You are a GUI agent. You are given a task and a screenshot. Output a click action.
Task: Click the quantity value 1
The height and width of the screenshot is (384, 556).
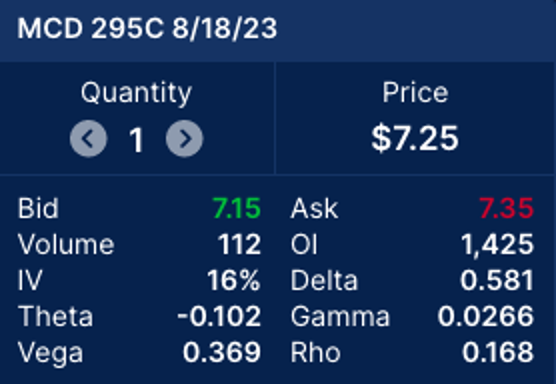136,140
